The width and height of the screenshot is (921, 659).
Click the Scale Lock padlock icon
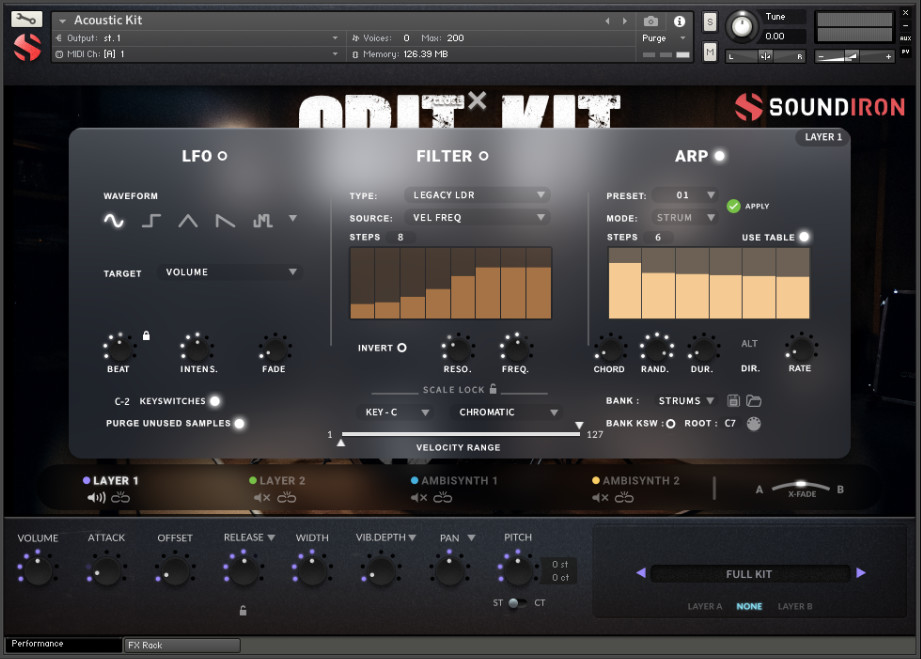click(x=493, y=388)
